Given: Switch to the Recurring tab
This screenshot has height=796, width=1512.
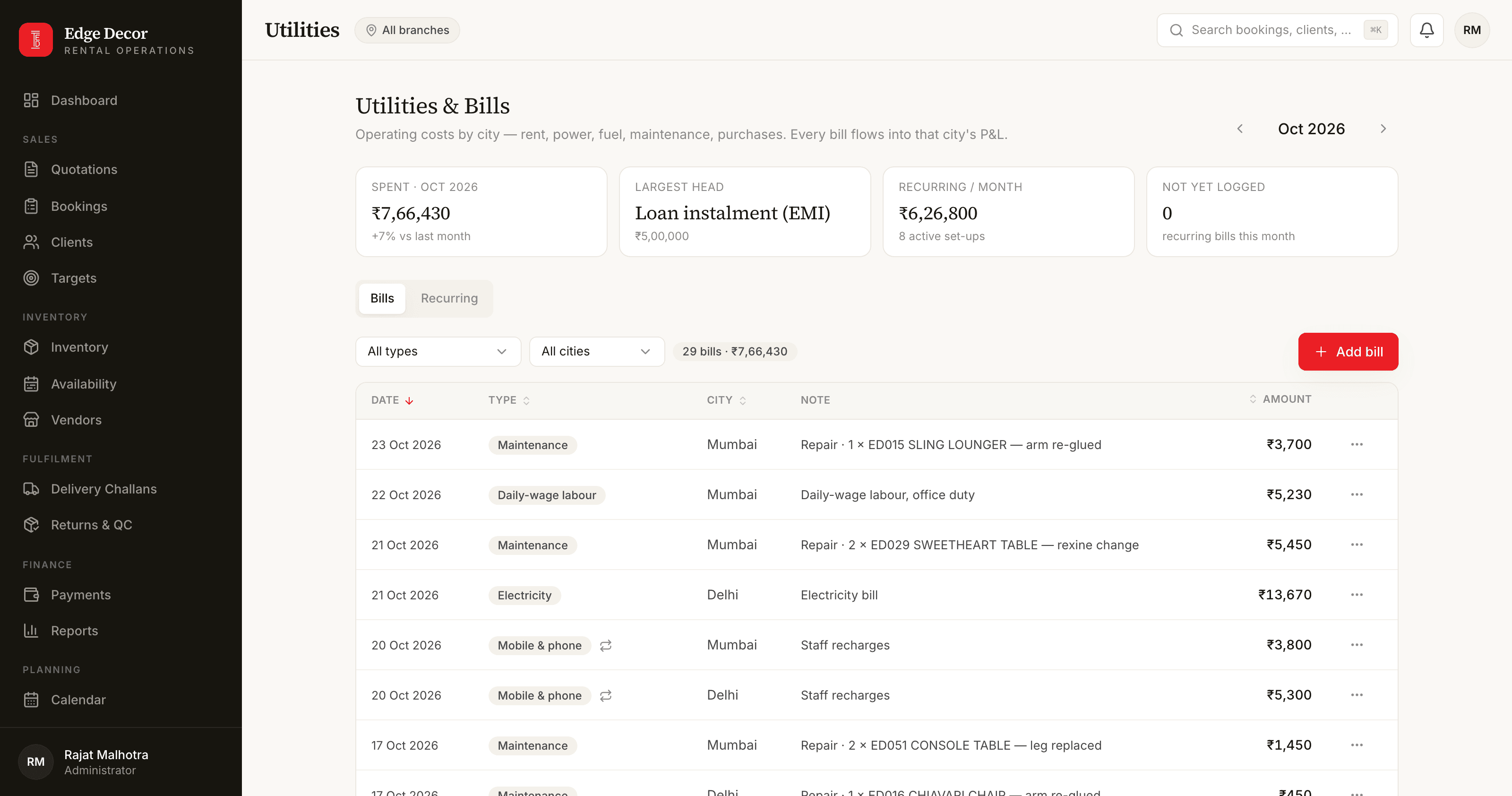Looking at the screenshot, I should click(x=449, y=298).
